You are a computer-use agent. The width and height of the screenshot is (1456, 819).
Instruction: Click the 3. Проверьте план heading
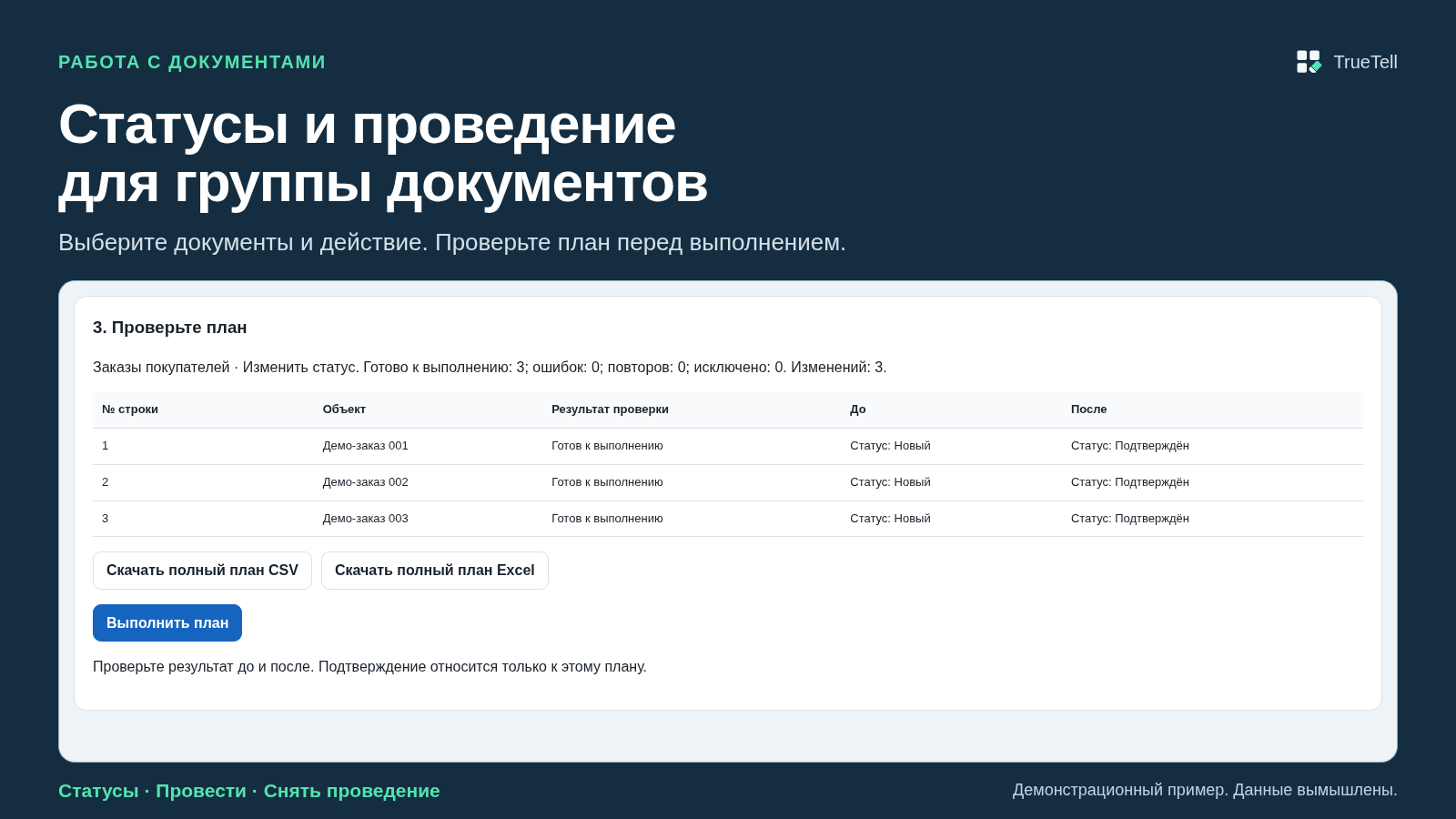[x=170, y=328]
